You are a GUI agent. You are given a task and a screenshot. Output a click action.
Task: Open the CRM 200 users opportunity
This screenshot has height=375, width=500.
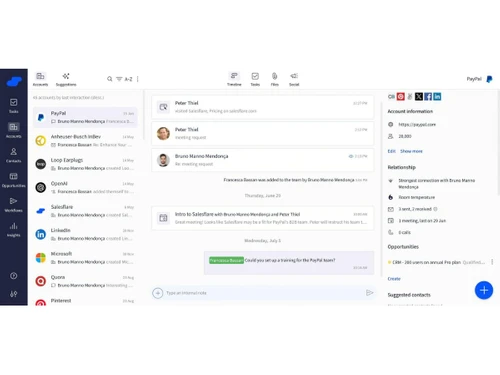point(437,262)
